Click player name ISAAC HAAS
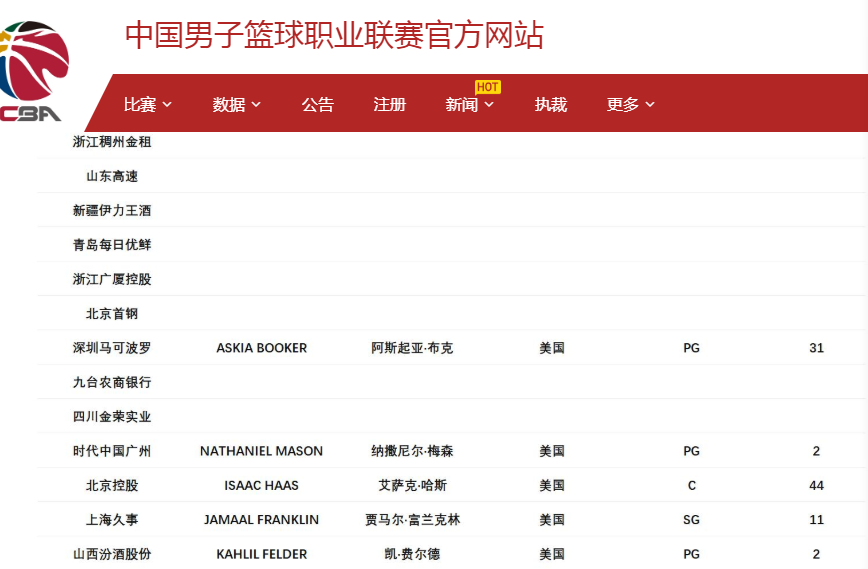Image resolution: width=868 pixels, height=569 pixels. click(261, 485)
